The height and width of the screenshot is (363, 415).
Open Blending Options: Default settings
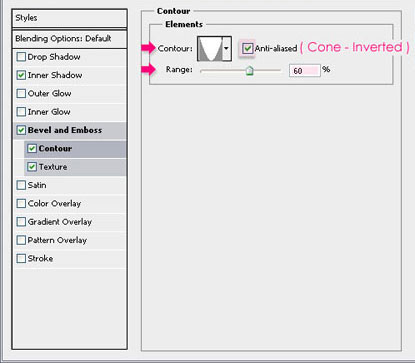click(x=69, y=39)
